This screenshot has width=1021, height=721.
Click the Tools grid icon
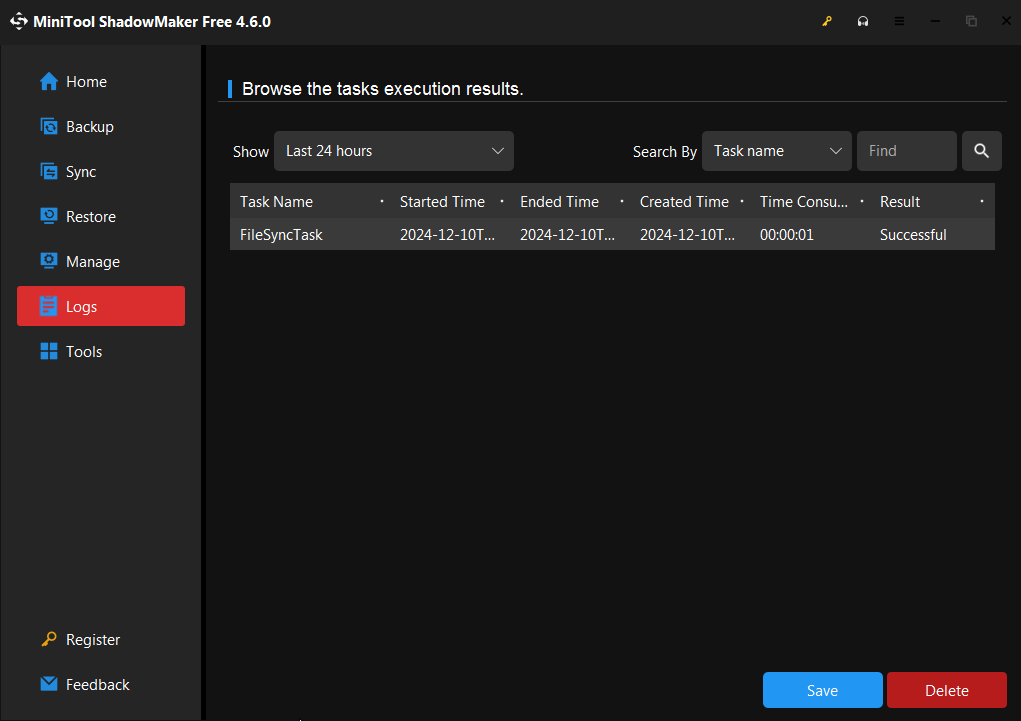(x=49, y=352)
